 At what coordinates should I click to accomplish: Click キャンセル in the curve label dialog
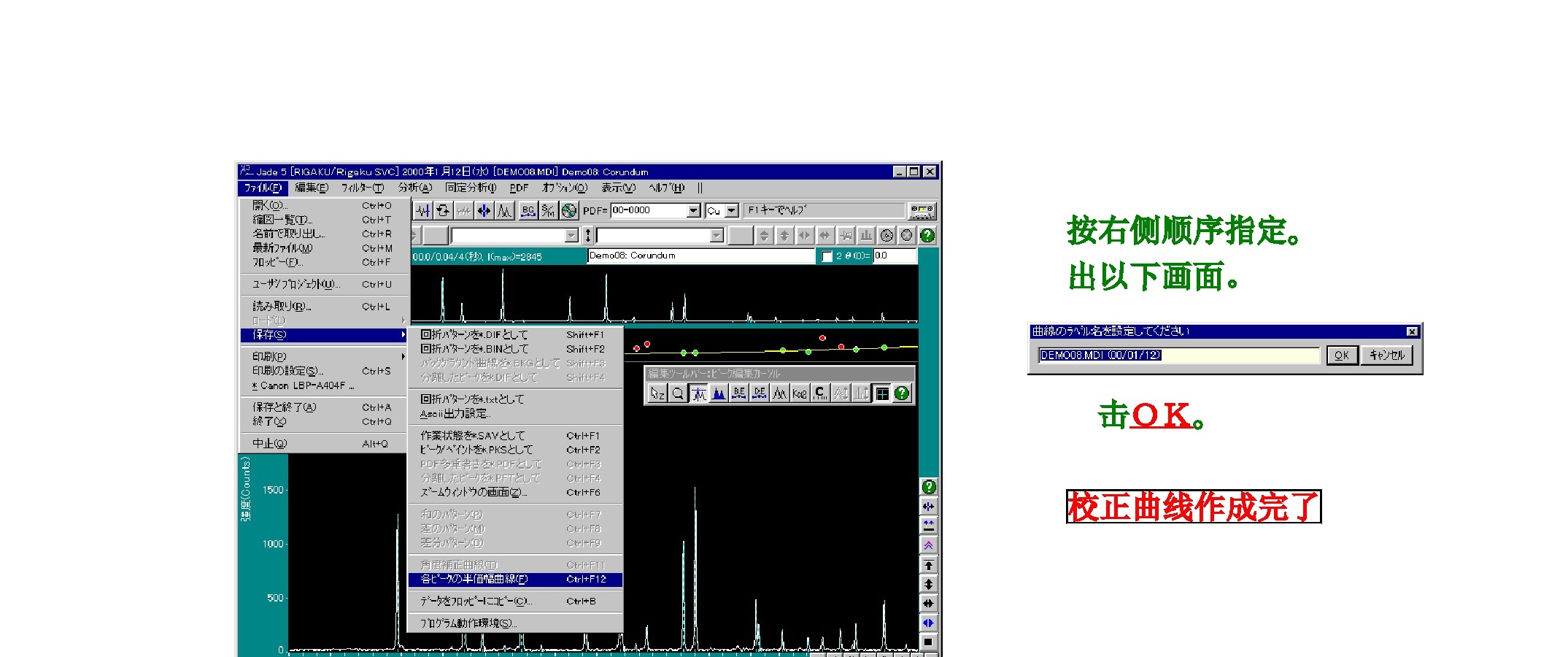(1386, 356)
